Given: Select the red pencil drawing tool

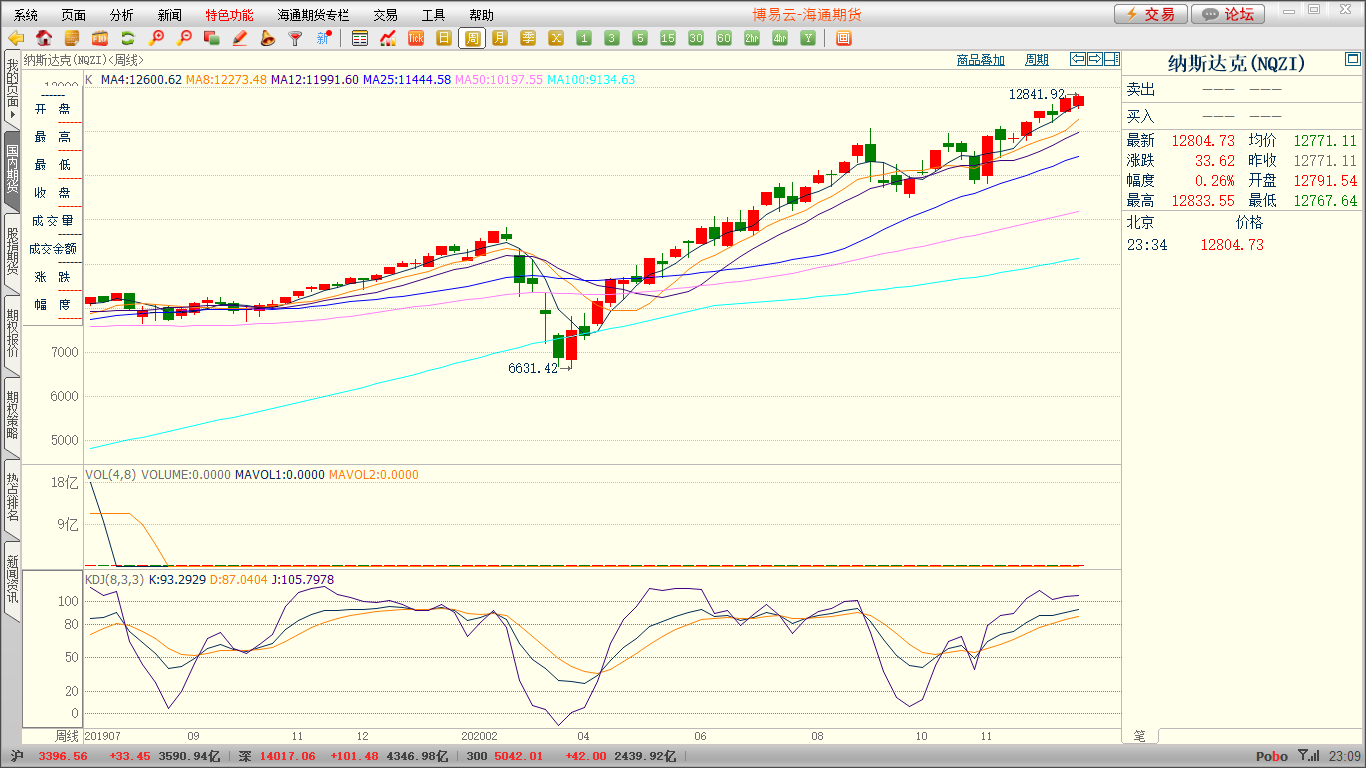Looking at the screenshot, I should coord(240,38).
